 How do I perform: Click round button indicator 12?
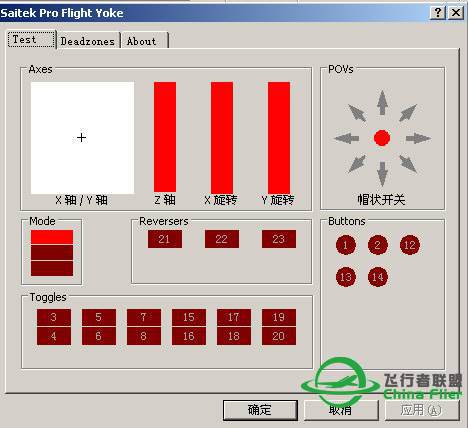[x=410, y=245]
